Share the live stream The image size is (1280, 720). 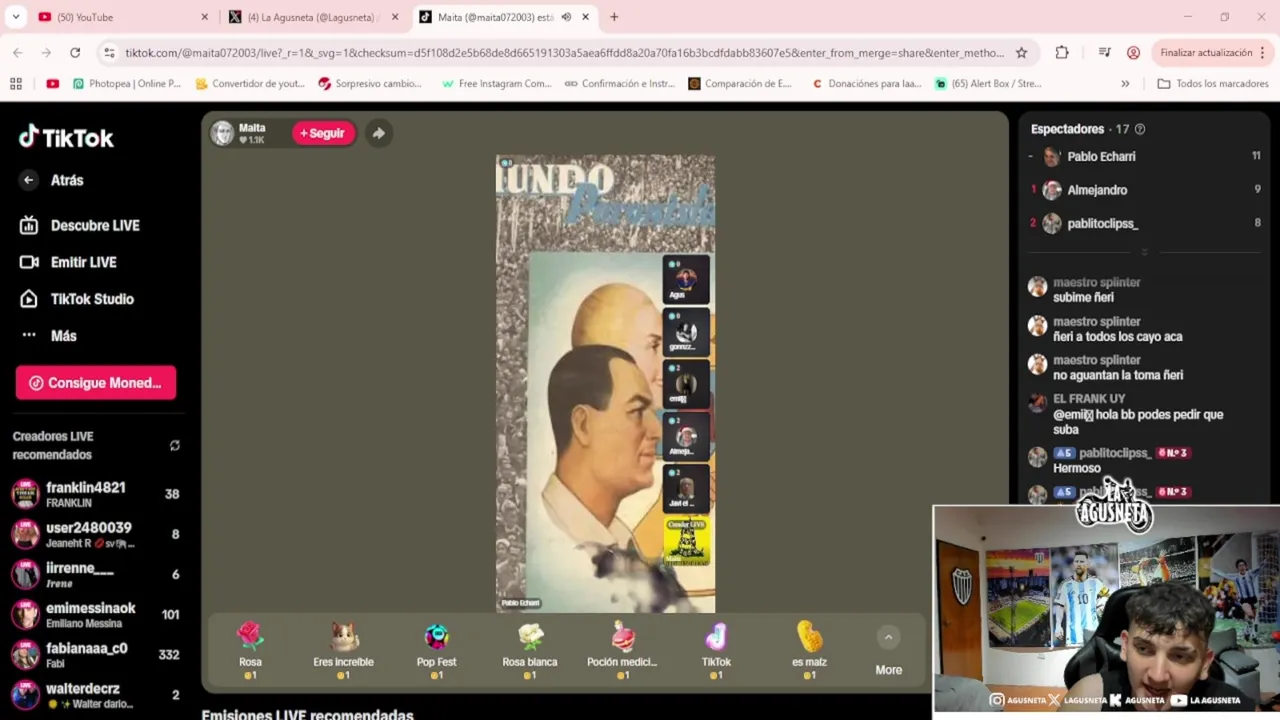coord(378,133)
